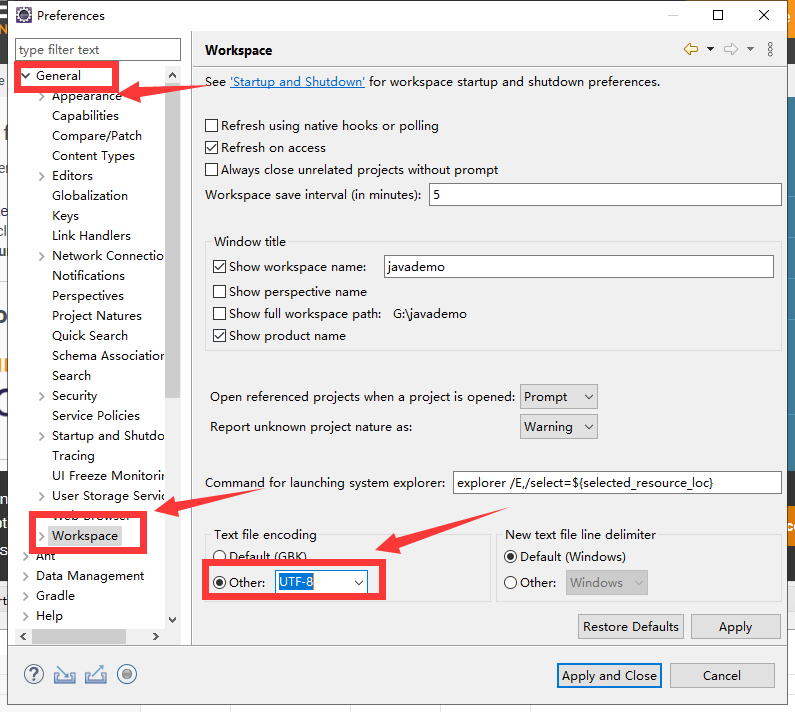The height and width of the screenshot is (712, 795).
Task: Expand the Workspace tree node
Action: pos(42,536)
